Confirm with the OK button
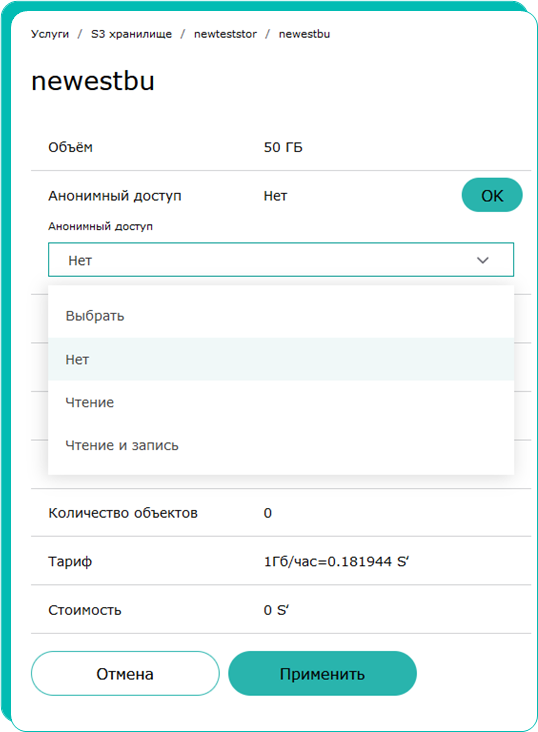This screenshot has height=732, width=538. coord(492,195)
